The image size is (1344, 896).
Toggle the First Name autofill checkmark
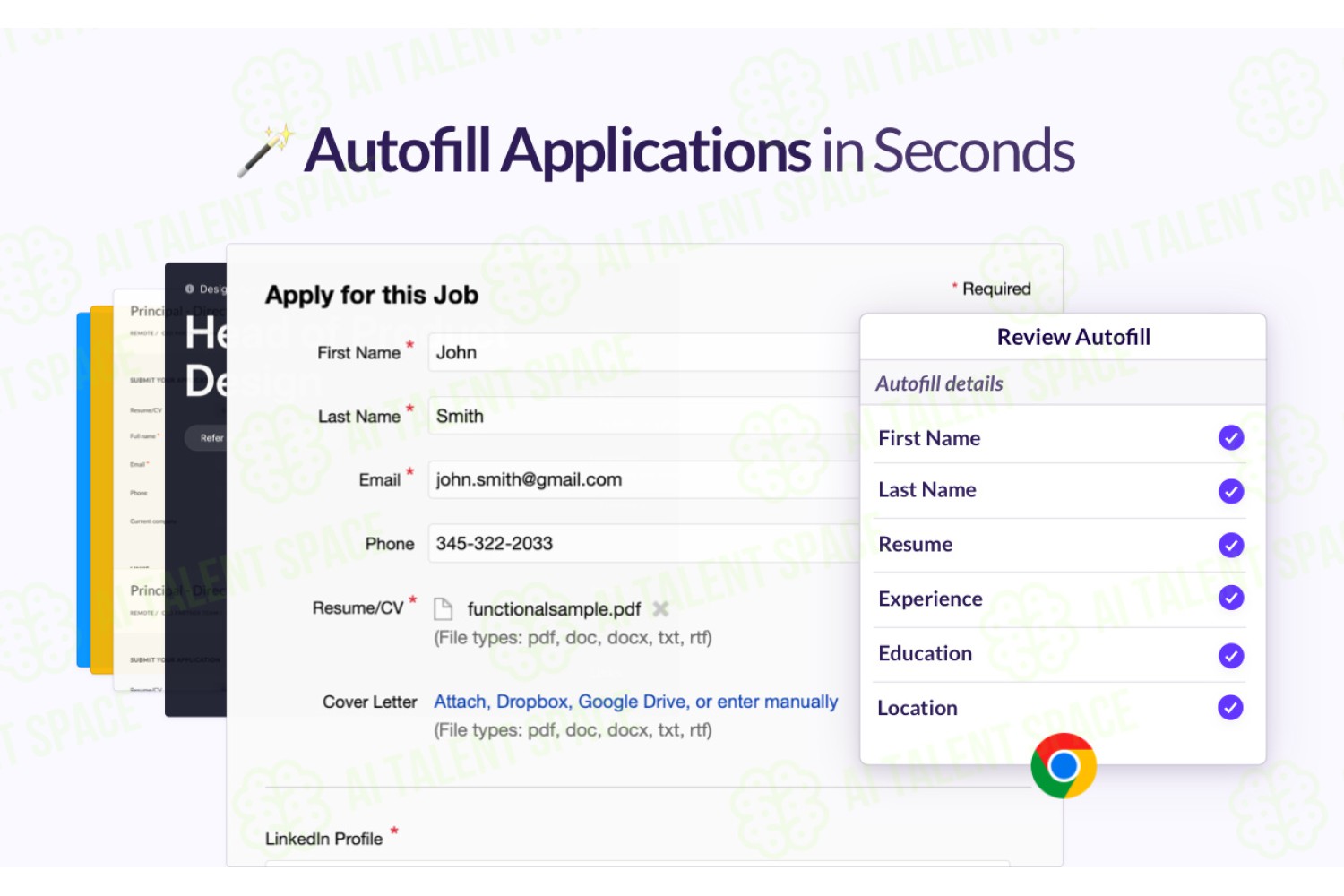pyautogui.click(x=1231, y=437)
